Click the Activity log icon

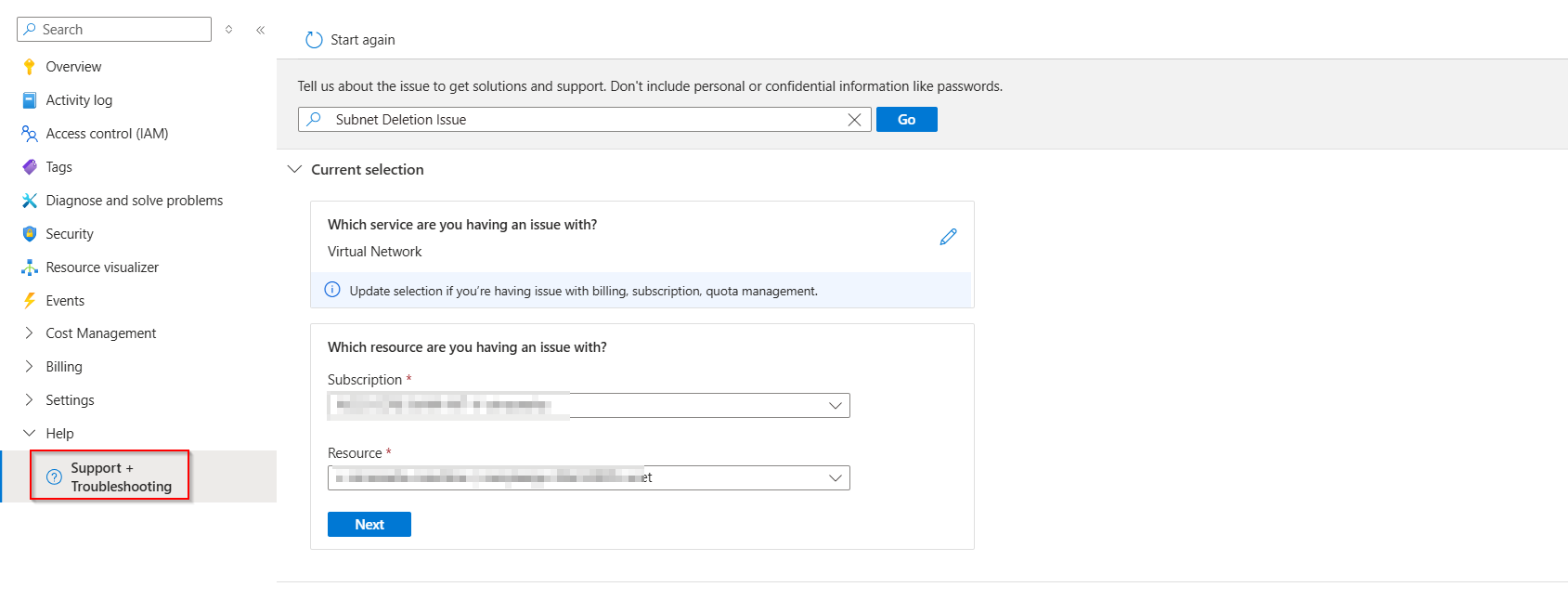point(30,100)
